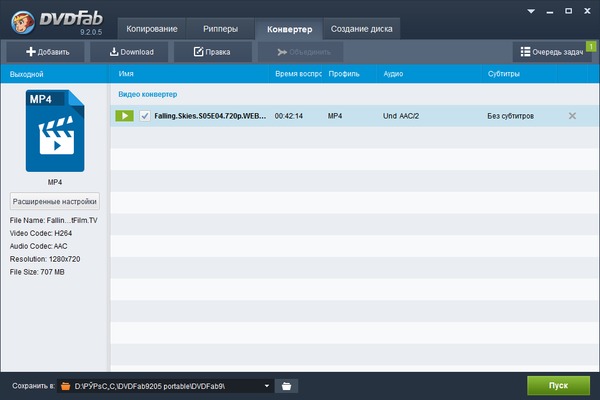The width and height of the screenshot is (600, 400).
Task: Open the title bar dropdown menu arrow
Action: pyautogui.click(x=525, y=10)
